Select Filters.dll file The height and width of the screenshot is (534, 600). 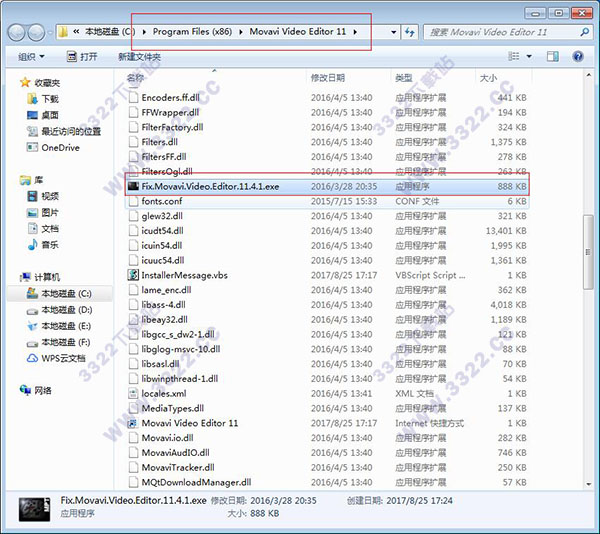click(x=328, y=142)
